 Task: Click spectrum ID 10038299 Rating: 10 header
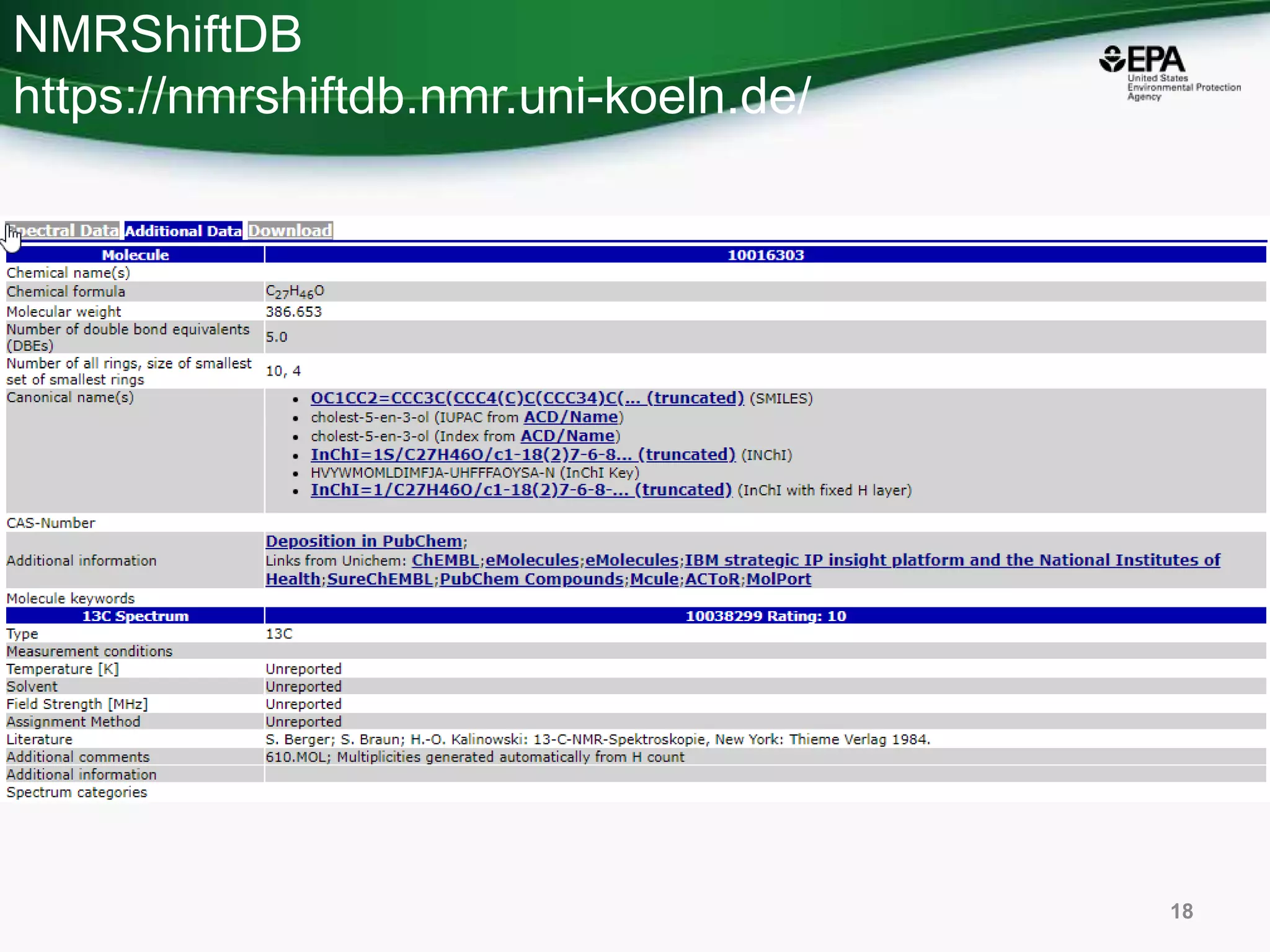coord(765,615)
